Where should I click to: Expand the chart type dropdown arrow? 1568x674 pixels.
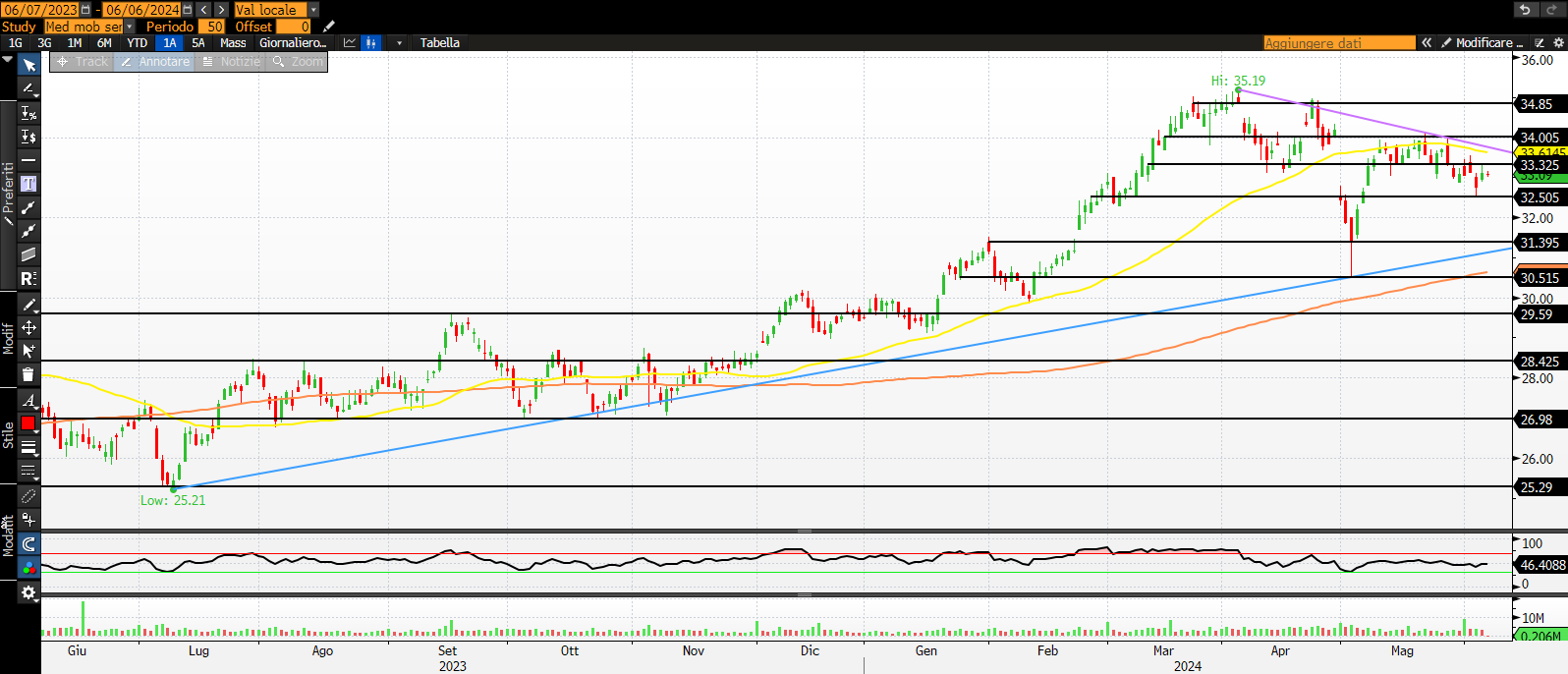[399, 43]
